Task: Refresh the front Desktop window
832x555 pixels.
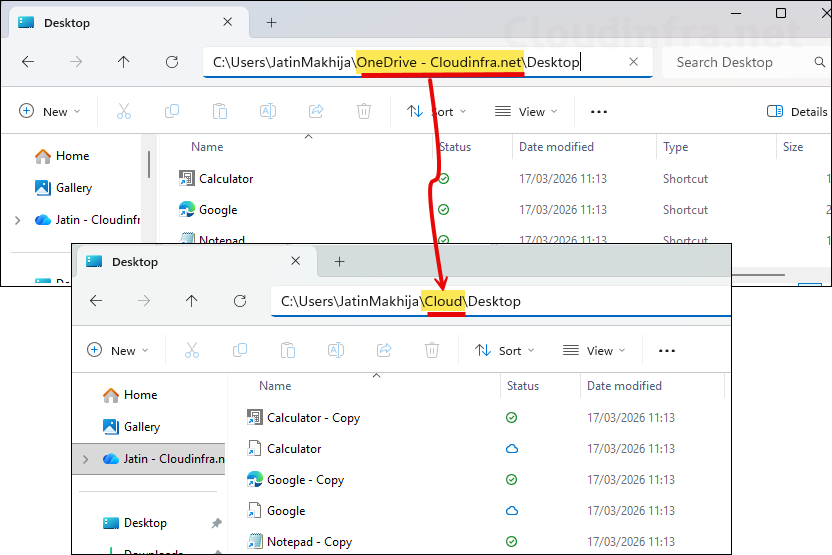Action: (240, 301)
